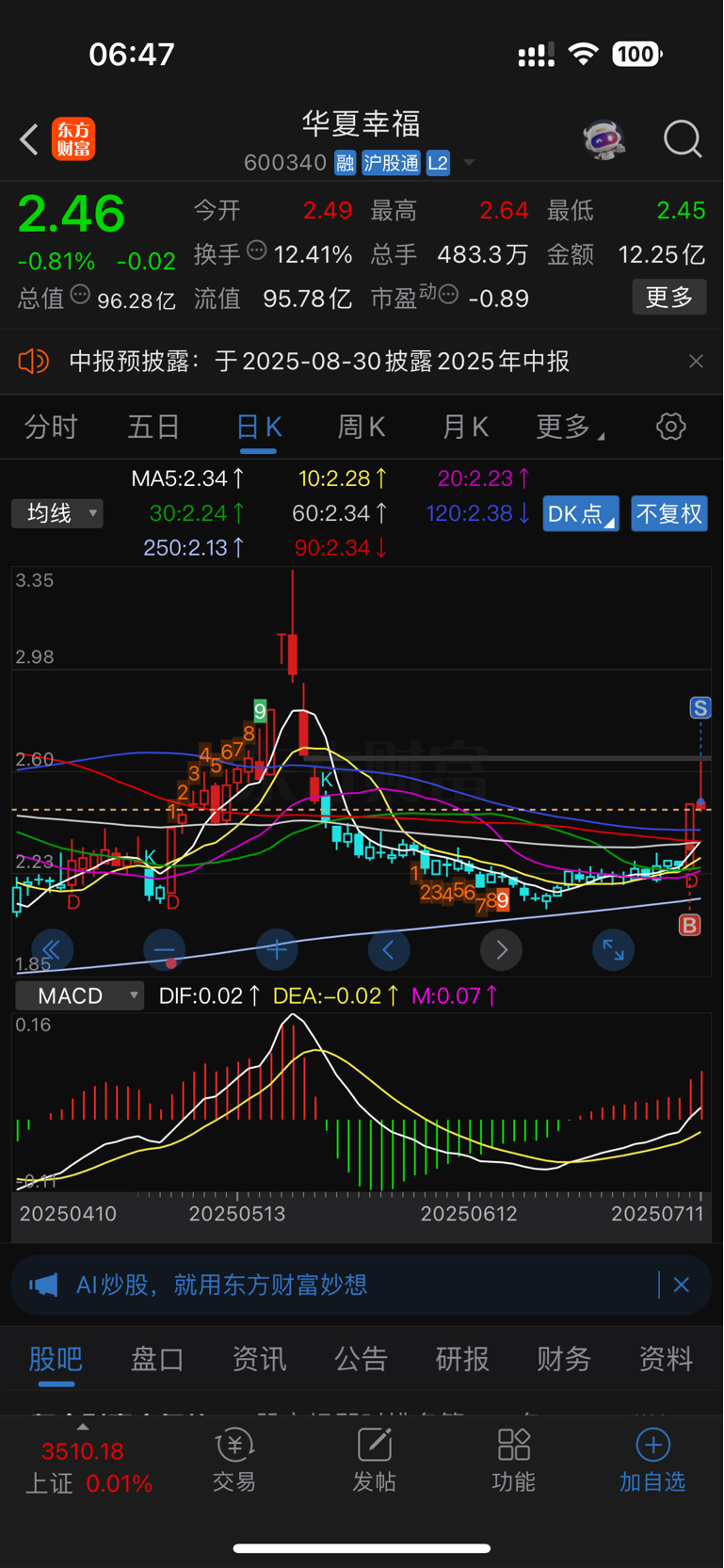Open the 东方财富 logo icon

coord(73,139)
